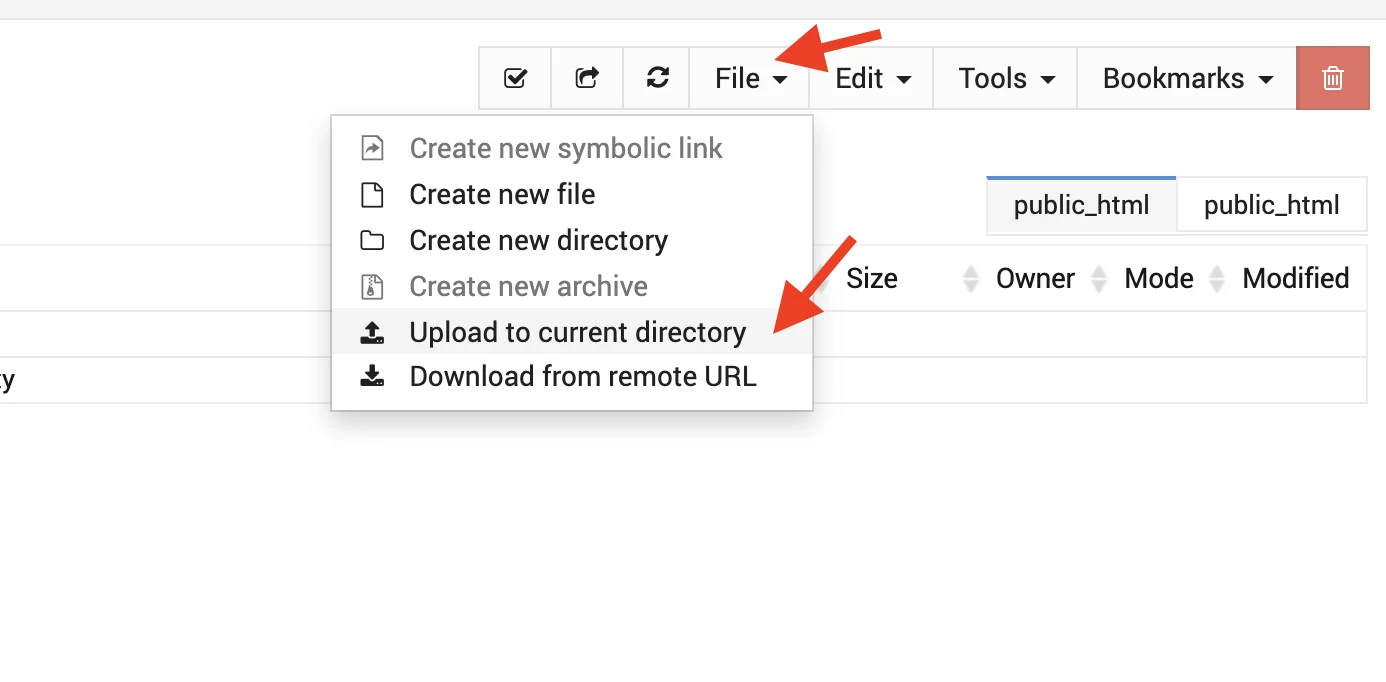Click the red trash delete button
This screenshot has height=682, width=1386.
(x=1332, y=78)
